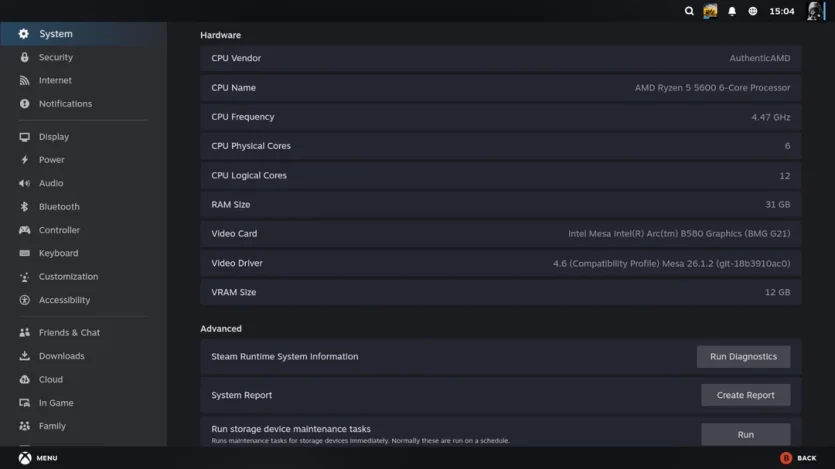The width and height of the screenshot is (835, 469).
Task: Click the Internet signal icon
Action: 24,80
